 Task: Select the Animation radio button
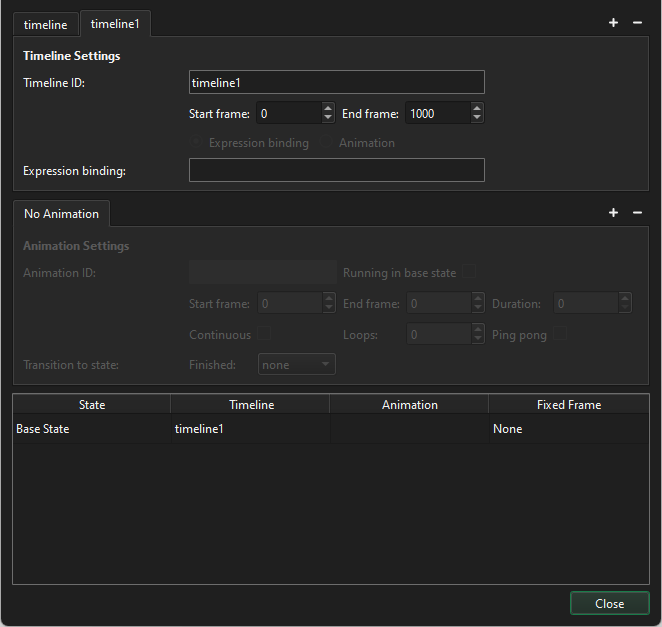pyautogui.click(x=328, y=143)
